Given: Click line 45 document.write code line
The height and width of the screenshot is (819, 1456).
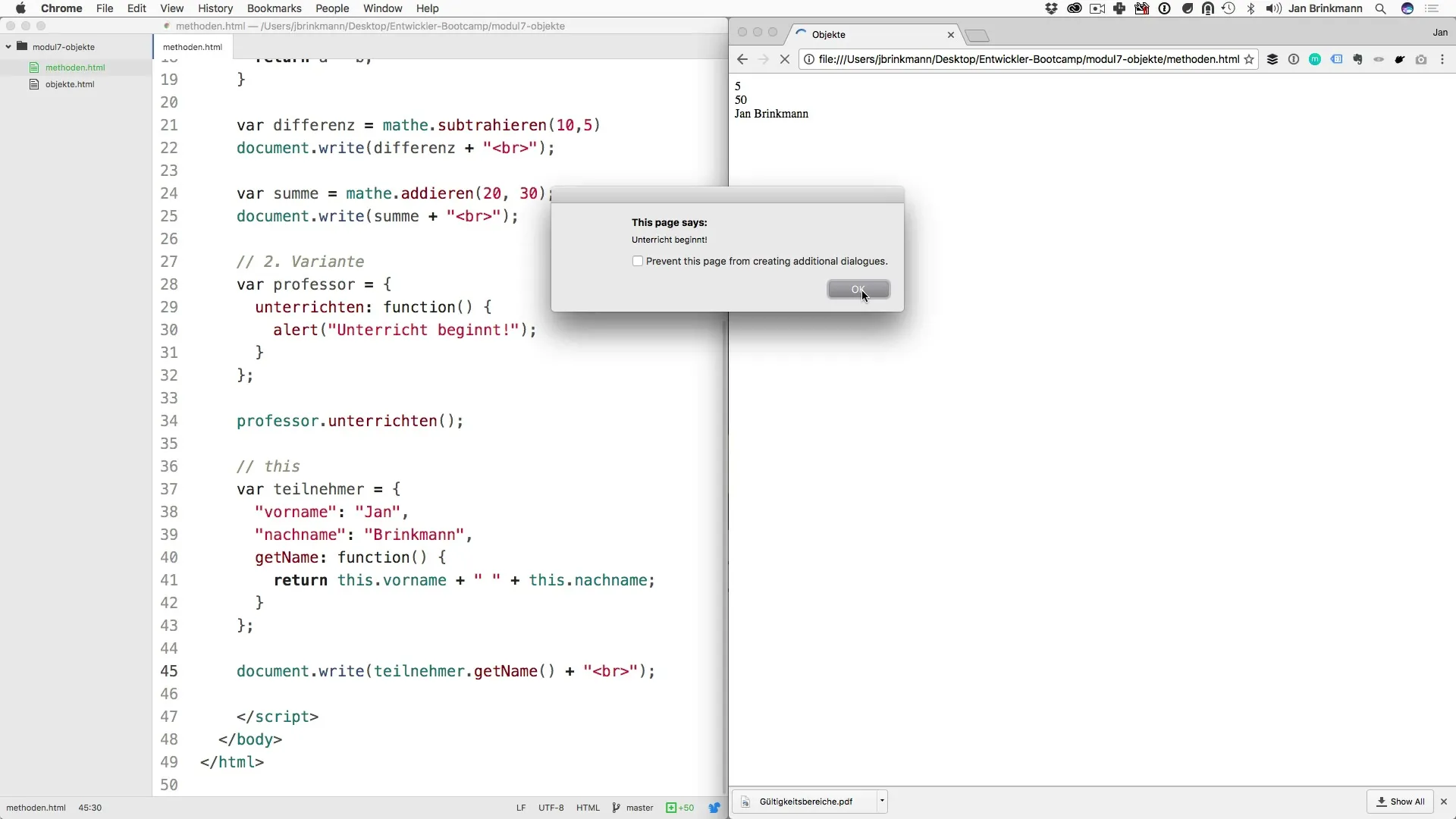Looking at the screenshot, I should (x=446, y=671).
